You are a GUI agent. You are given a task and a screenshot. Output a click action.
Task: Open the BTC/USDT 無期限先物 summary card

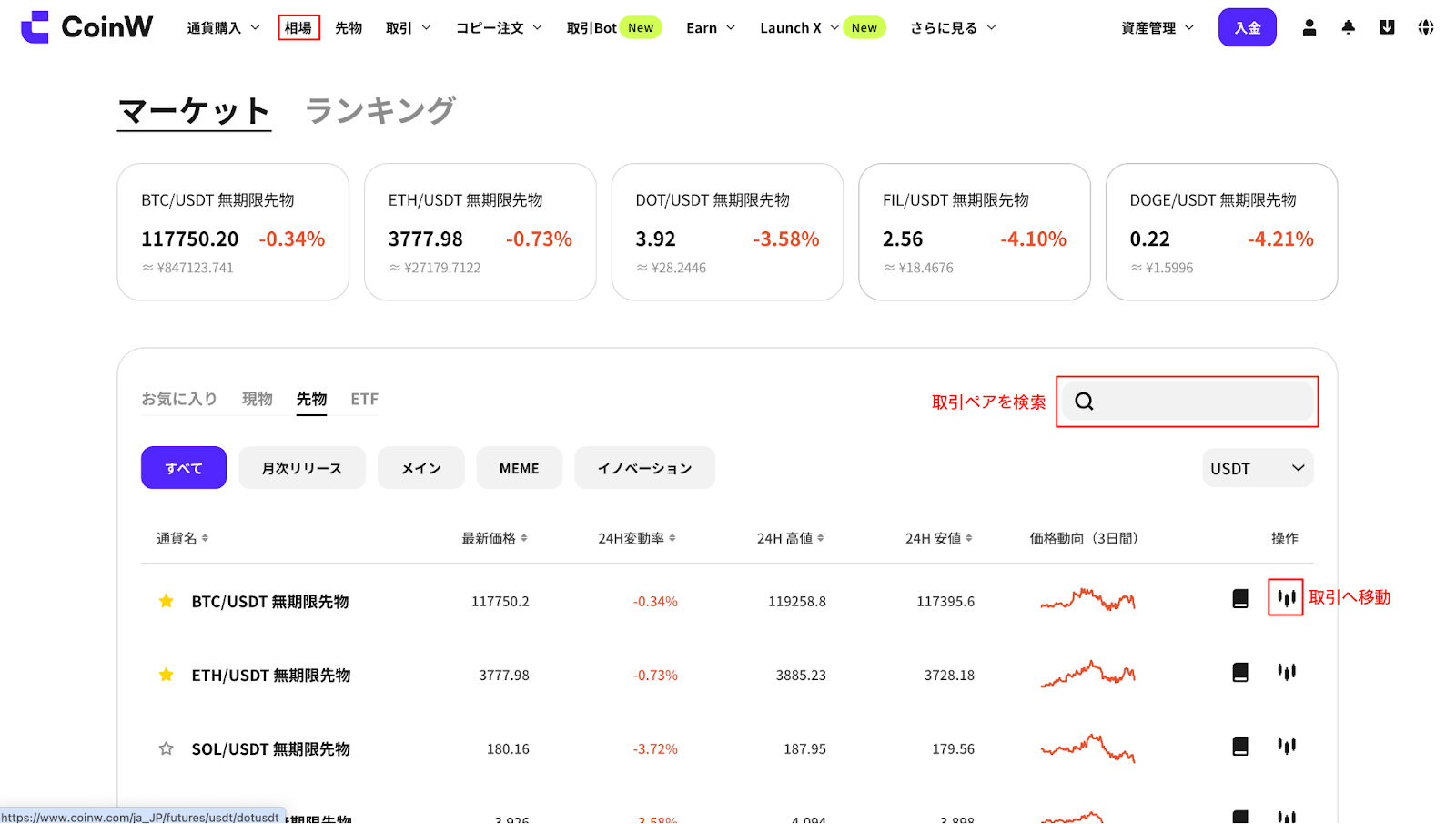click(x=233, y=232)
